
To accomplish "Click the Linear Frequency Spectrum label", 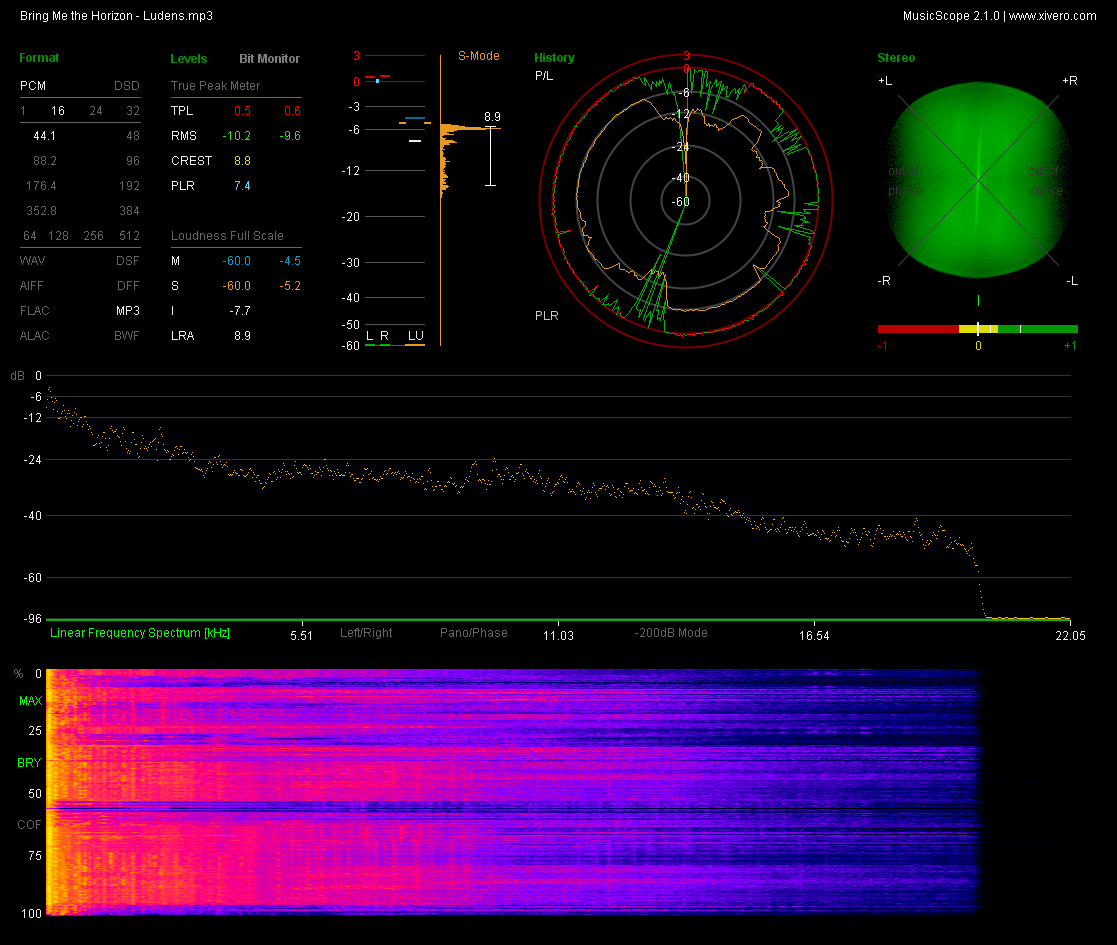I will [140, 632].
